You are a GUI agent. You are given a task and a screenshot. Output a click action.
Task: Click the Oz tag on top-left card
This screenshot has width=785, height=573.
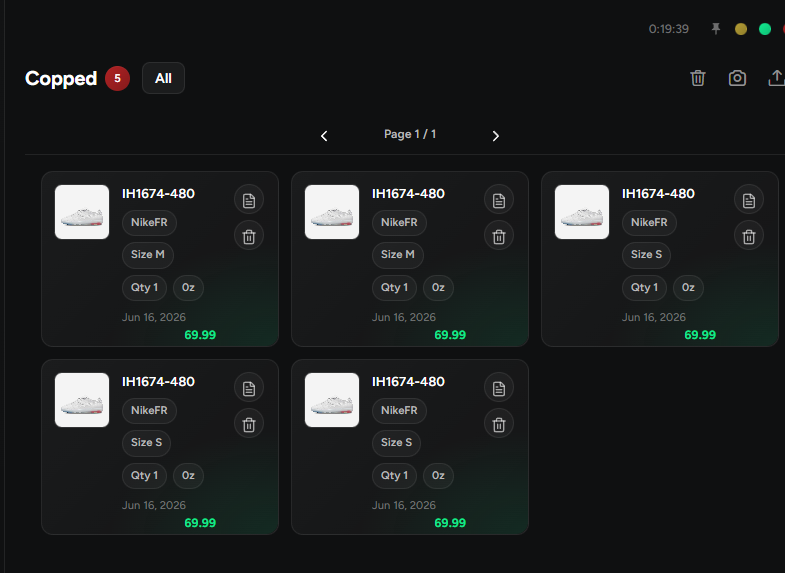pyautogui.click(x=188, y=288)
